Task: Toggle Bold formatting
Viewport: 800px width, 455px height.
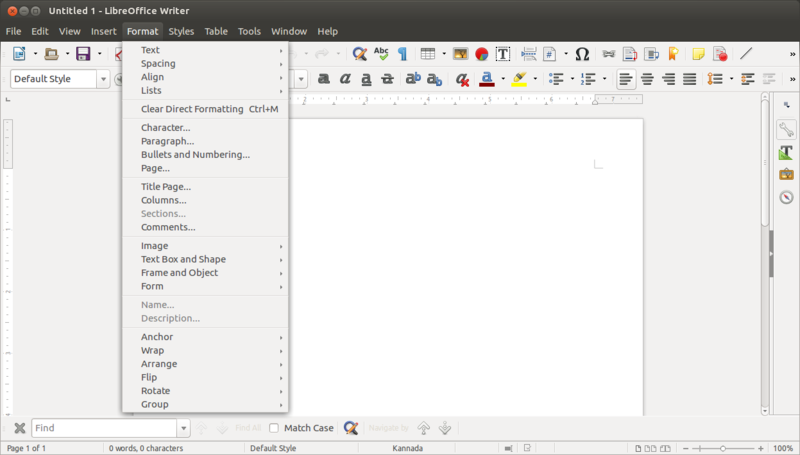Action: click(323, 79)
